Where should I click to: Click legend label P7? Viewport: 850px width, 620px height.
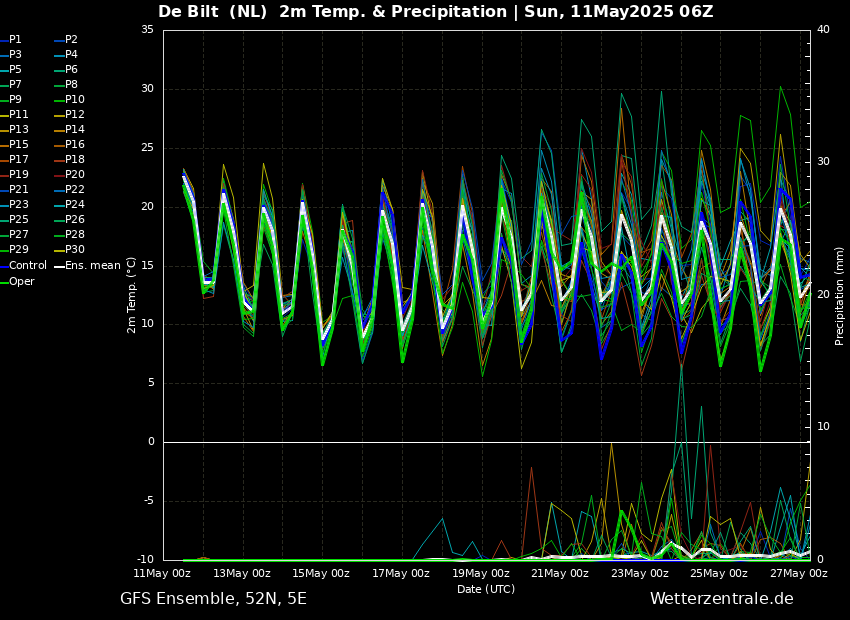pos(15,85)
